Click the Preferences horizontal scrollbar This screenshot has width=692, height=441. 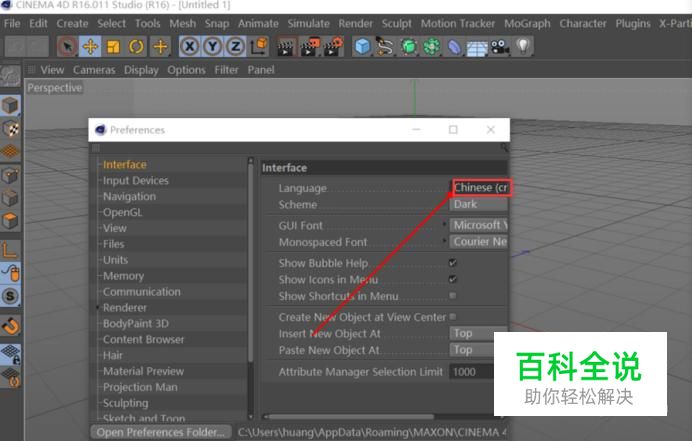(x=351, y=416)
